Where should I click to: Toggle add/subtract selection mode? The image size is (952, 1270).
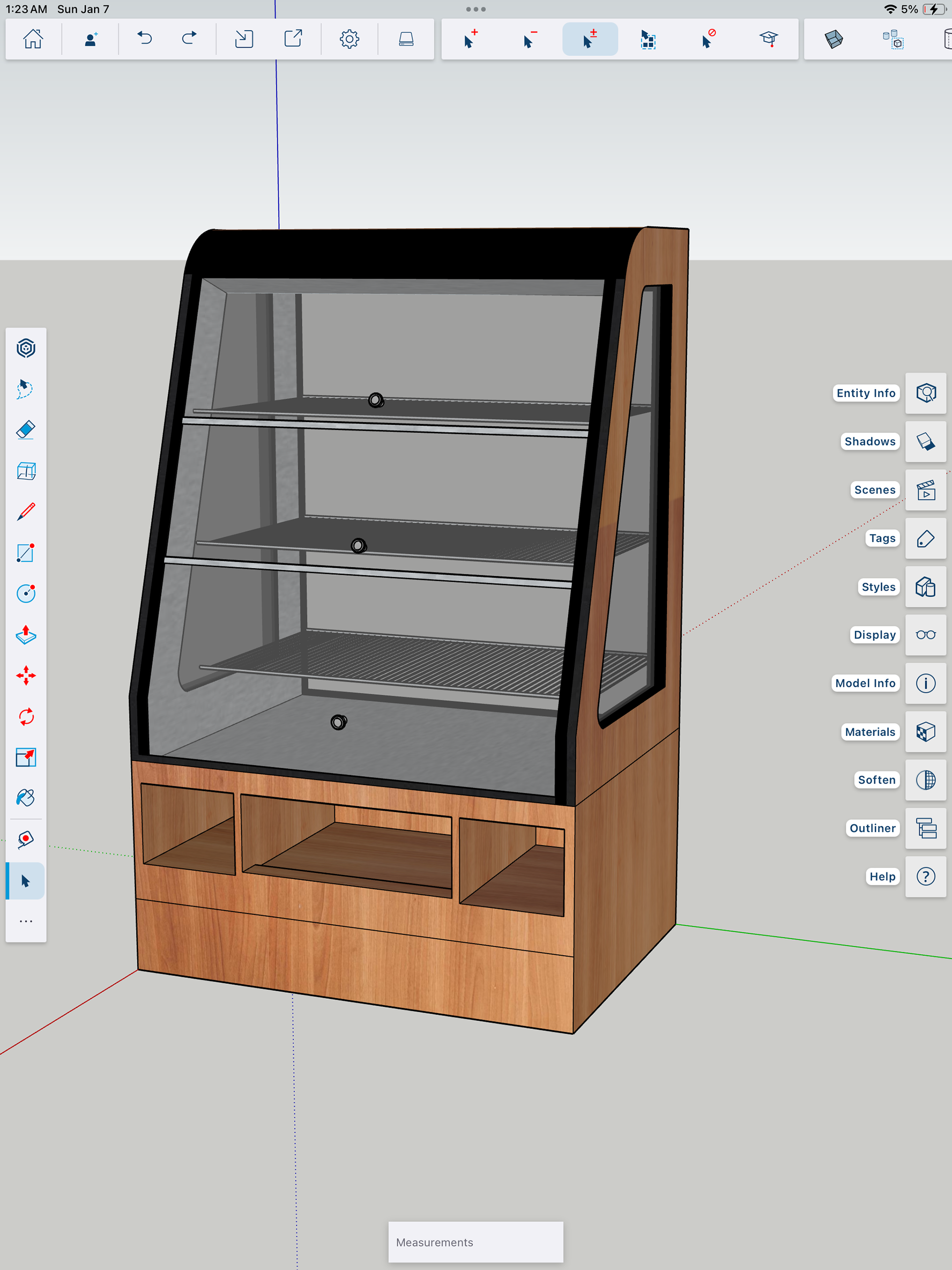pyautogui.click(x=590, y=39)
